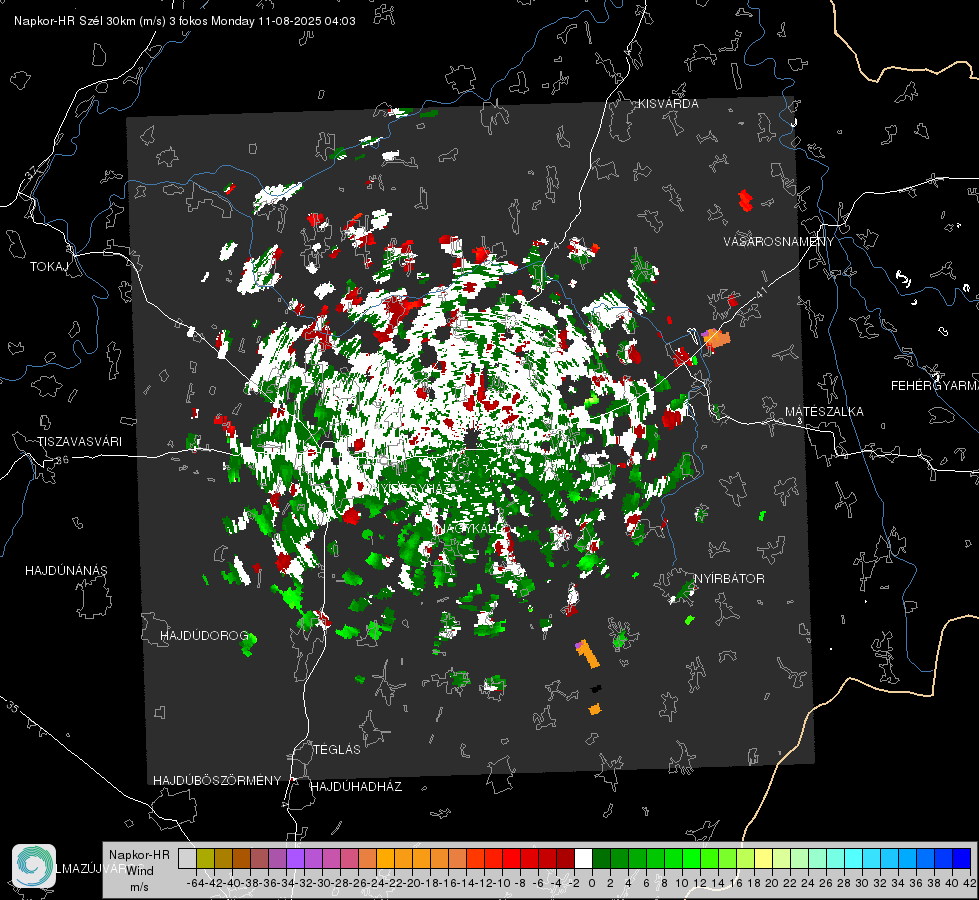Choose the blue swatch between 40 and 42
The height and width of the screenshot is (900, 979).
[962, 859]
